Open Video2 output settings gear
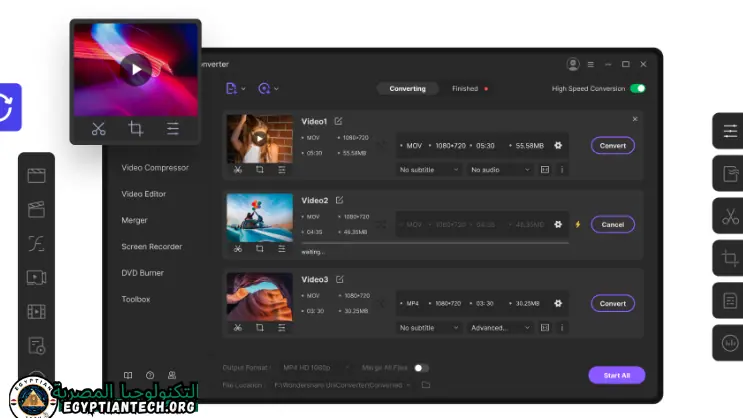 pyautogui.click(x=558, y=225)
